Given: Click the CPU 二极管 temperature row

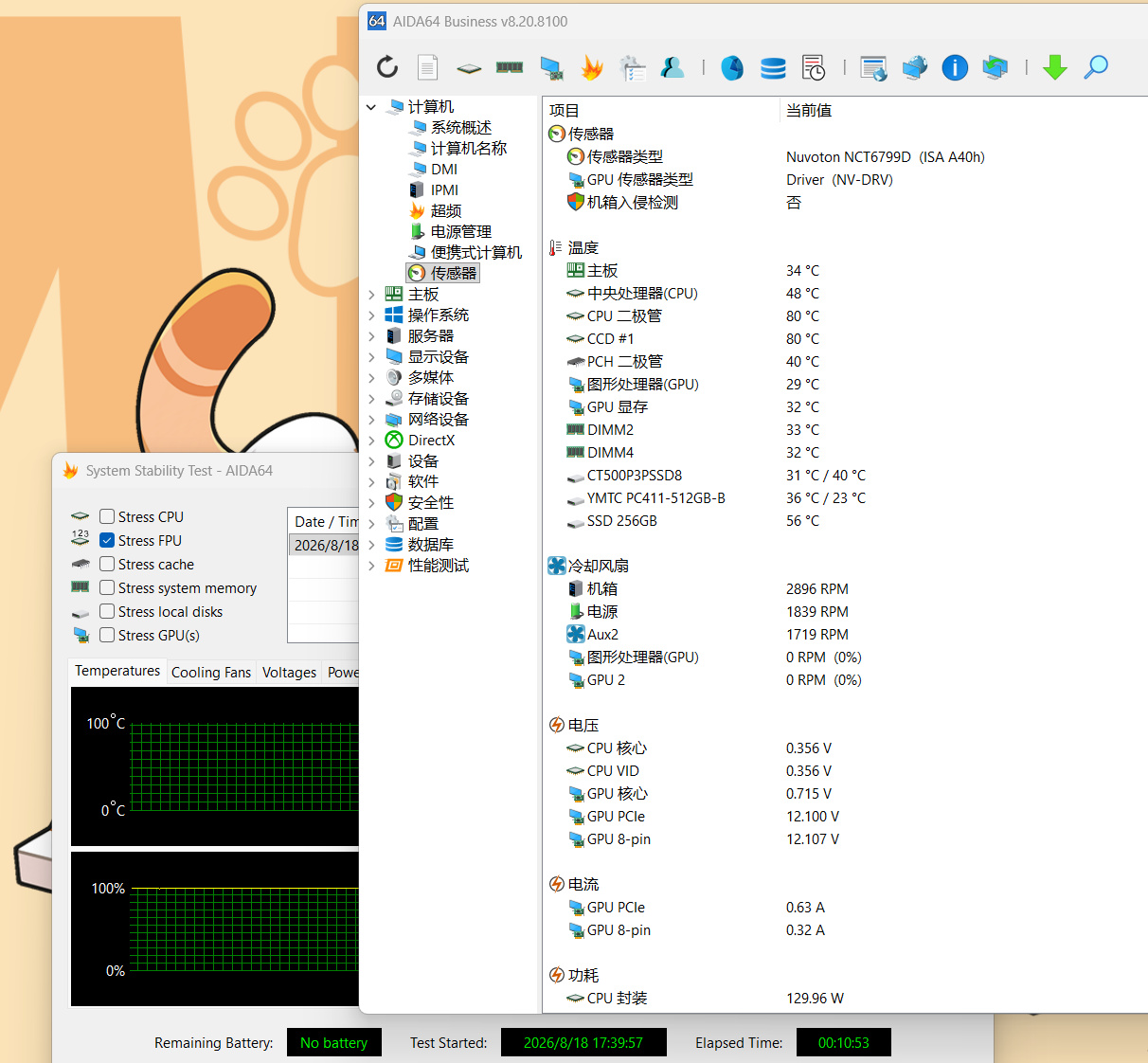Looking at the screenshot, I should (844, 315).
